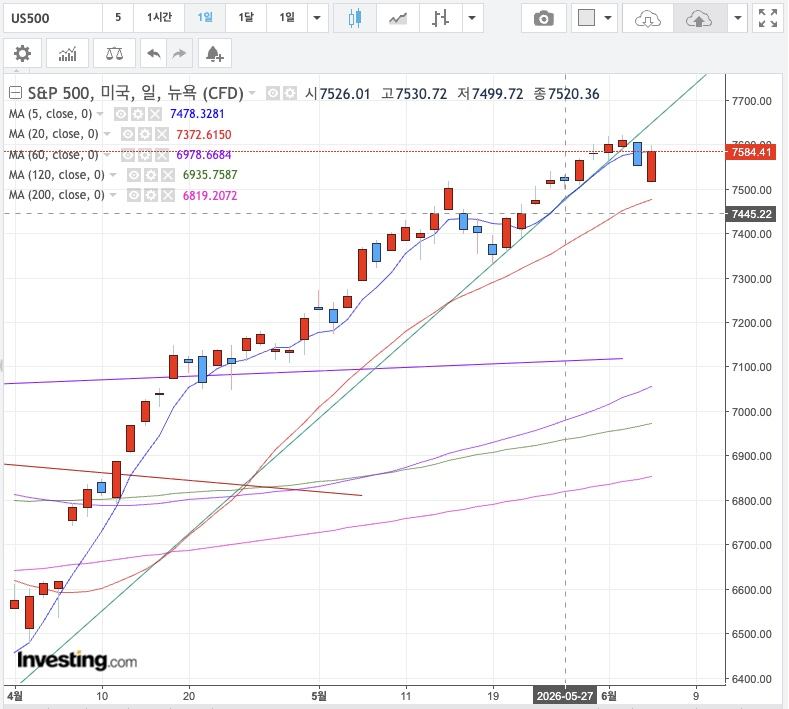Expand the chart style dropdown arrow
Image resolution: width=789 pixels, height=709 pixels.
[x=472, y=19]
